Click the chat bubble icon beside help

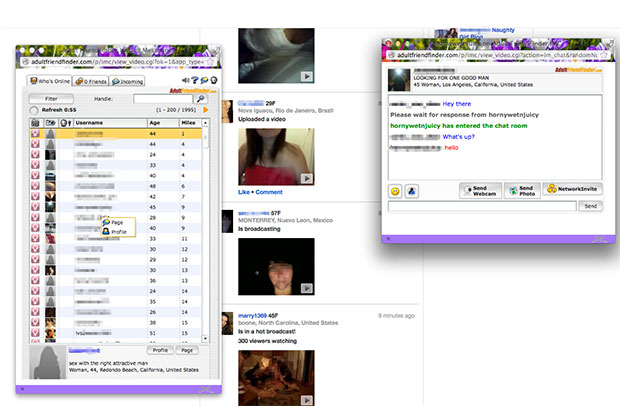tap(204, 80)
